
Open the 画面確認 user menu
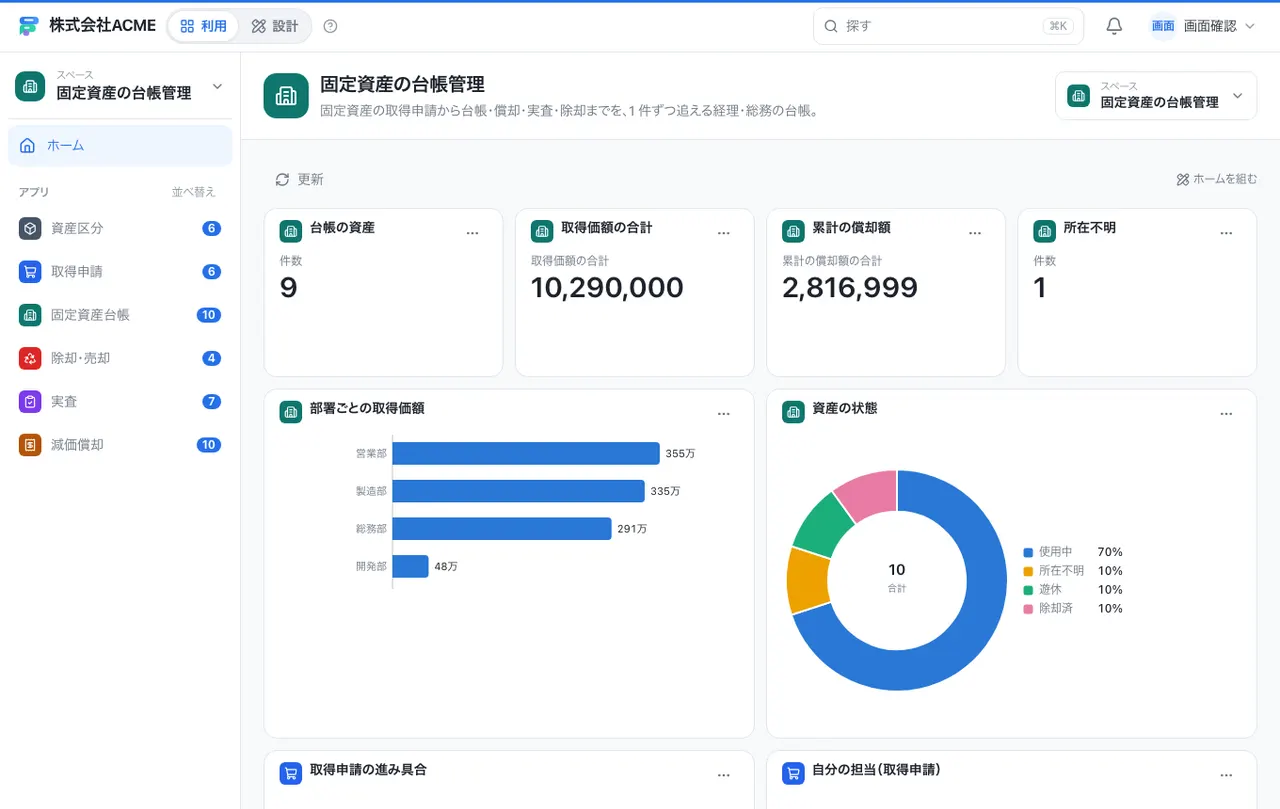(x=1202, y=26)
